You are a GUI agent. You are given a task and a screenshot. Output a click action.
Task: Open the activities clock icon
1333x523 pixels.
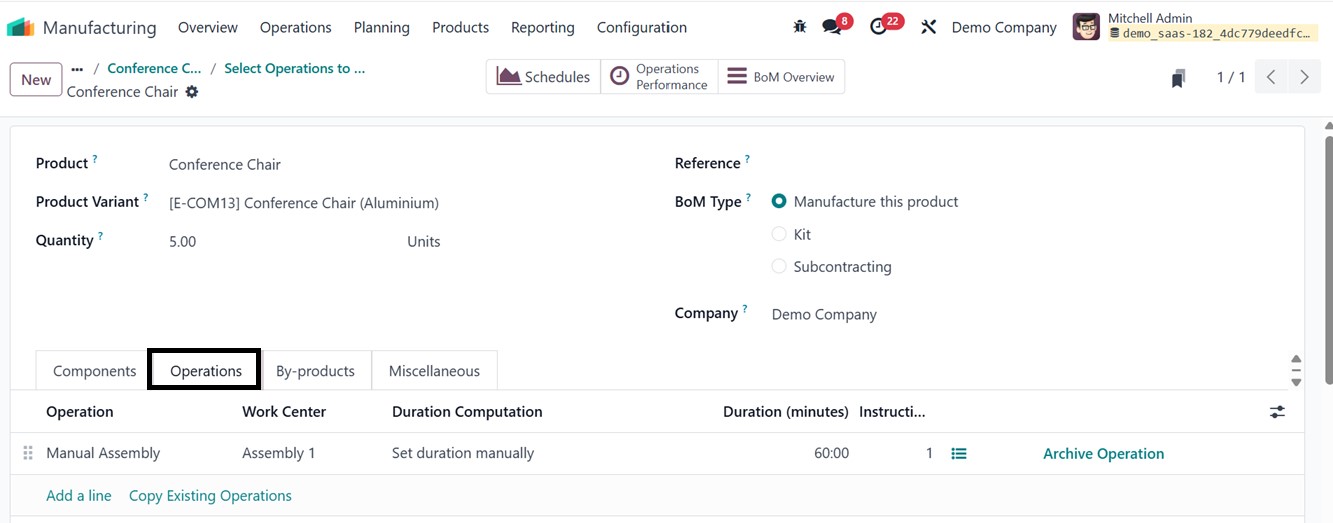click(879, 27)
